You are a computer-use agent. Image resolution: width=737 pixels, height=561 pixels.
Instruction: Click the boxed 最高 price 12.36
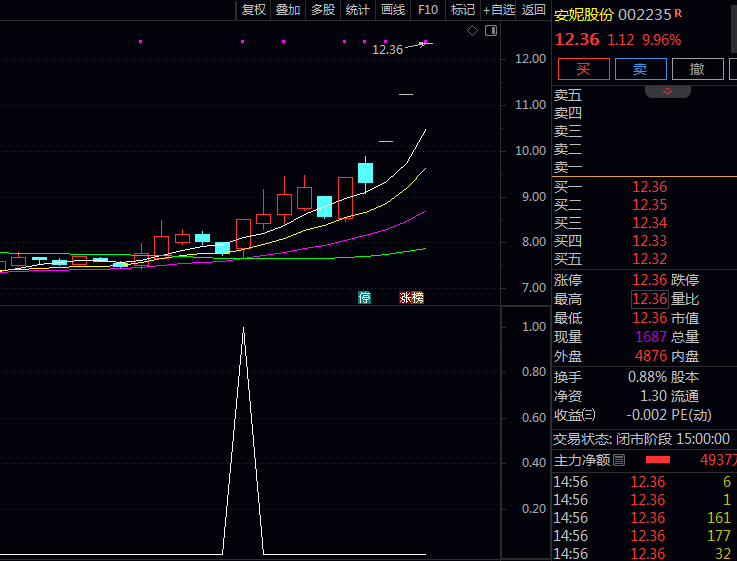point(649,299)
